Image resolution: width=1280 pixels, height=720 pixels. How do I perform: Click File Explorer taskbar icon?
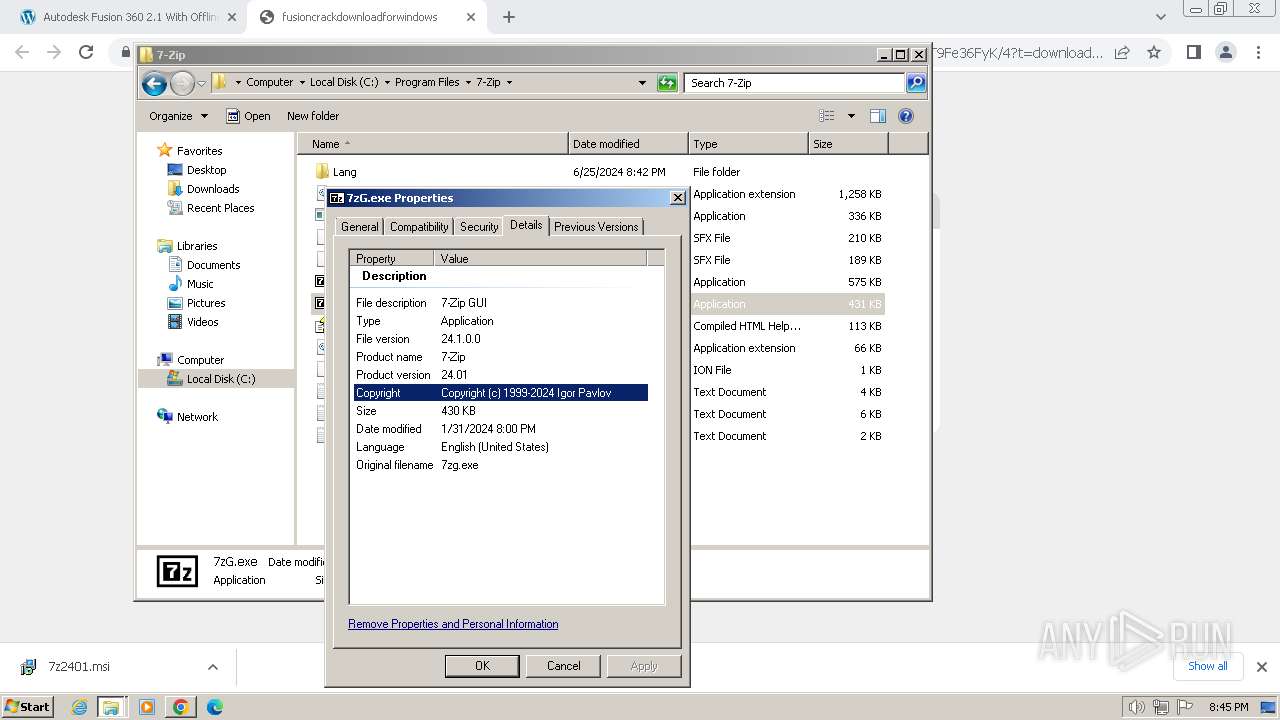pyautogui.click(x=111, y=707)
